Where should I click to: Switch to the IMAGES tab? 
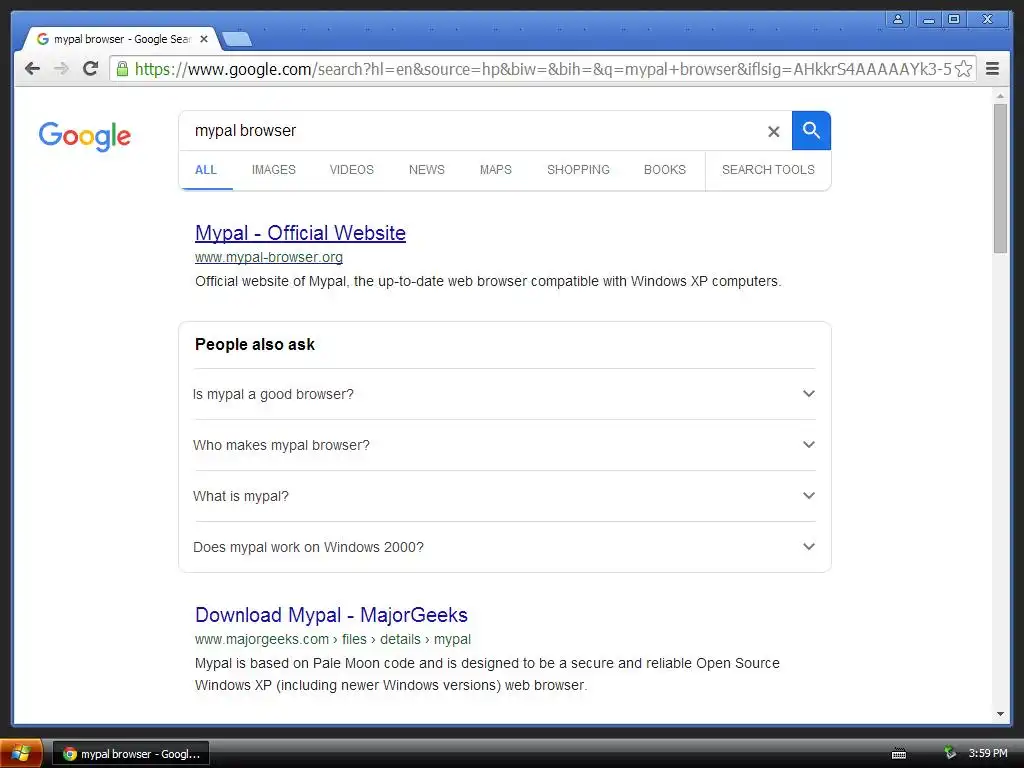(274, 170)
